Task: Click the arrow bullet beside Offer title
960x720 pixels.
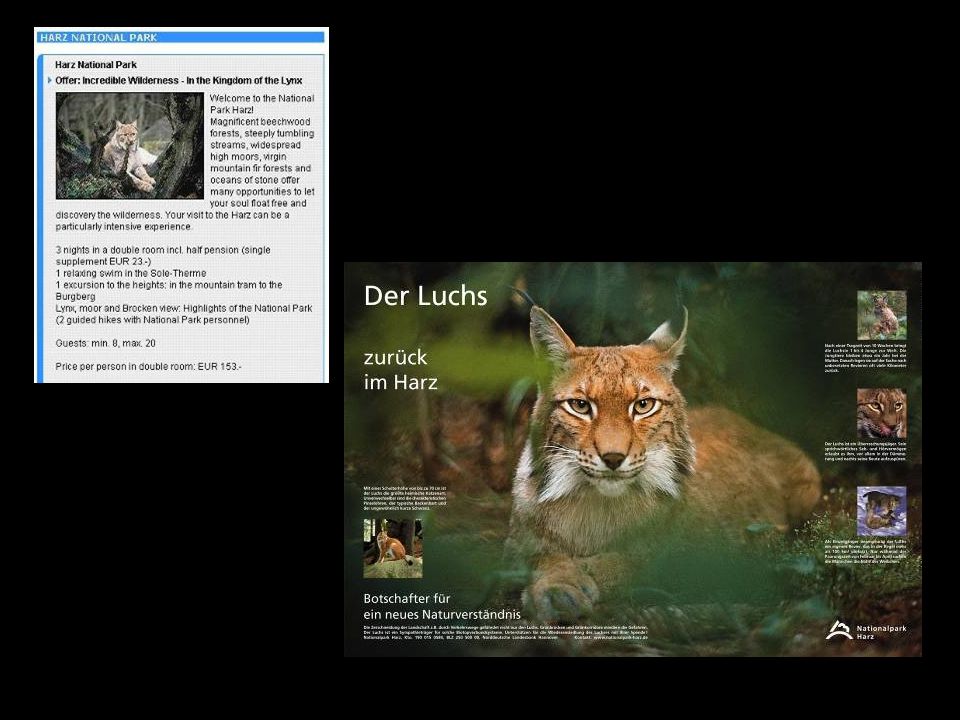Action: point(50,80)
